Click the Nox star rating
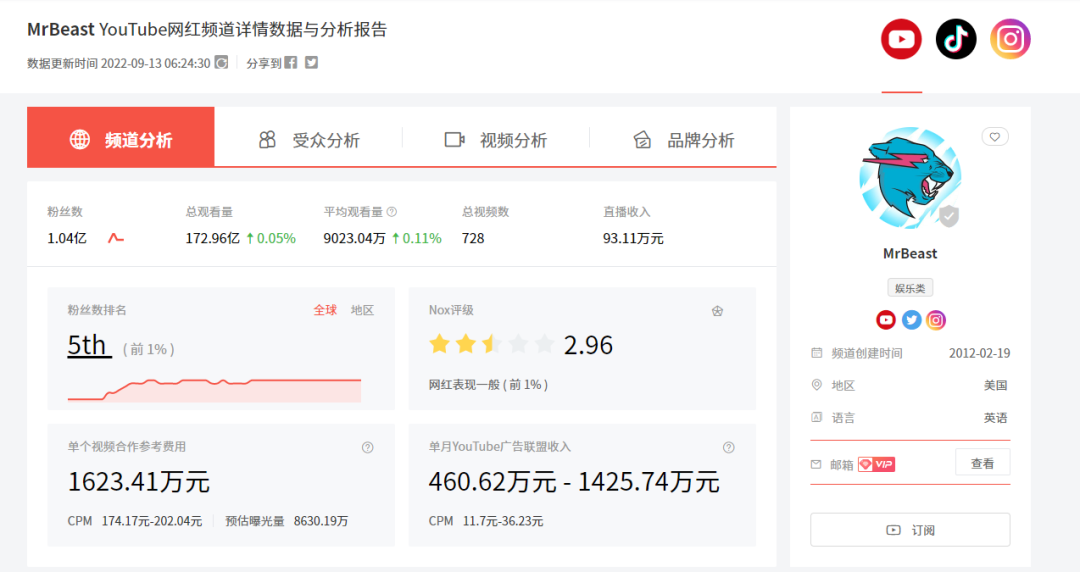Screen dimensions: 1080x572 click(491, 344)
